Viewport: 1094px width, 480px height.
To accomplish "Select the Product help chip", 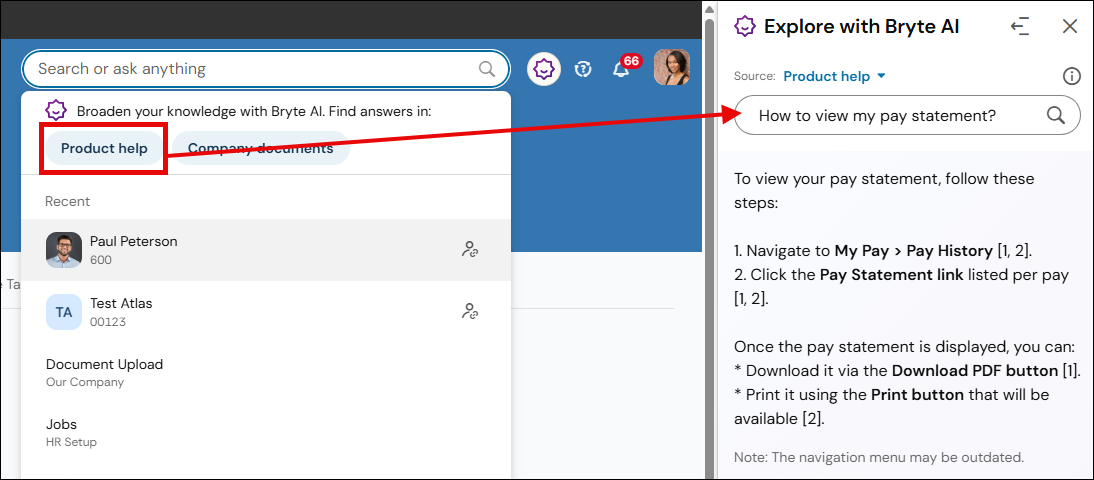I will pyautogui.click(x=105, y=149).
